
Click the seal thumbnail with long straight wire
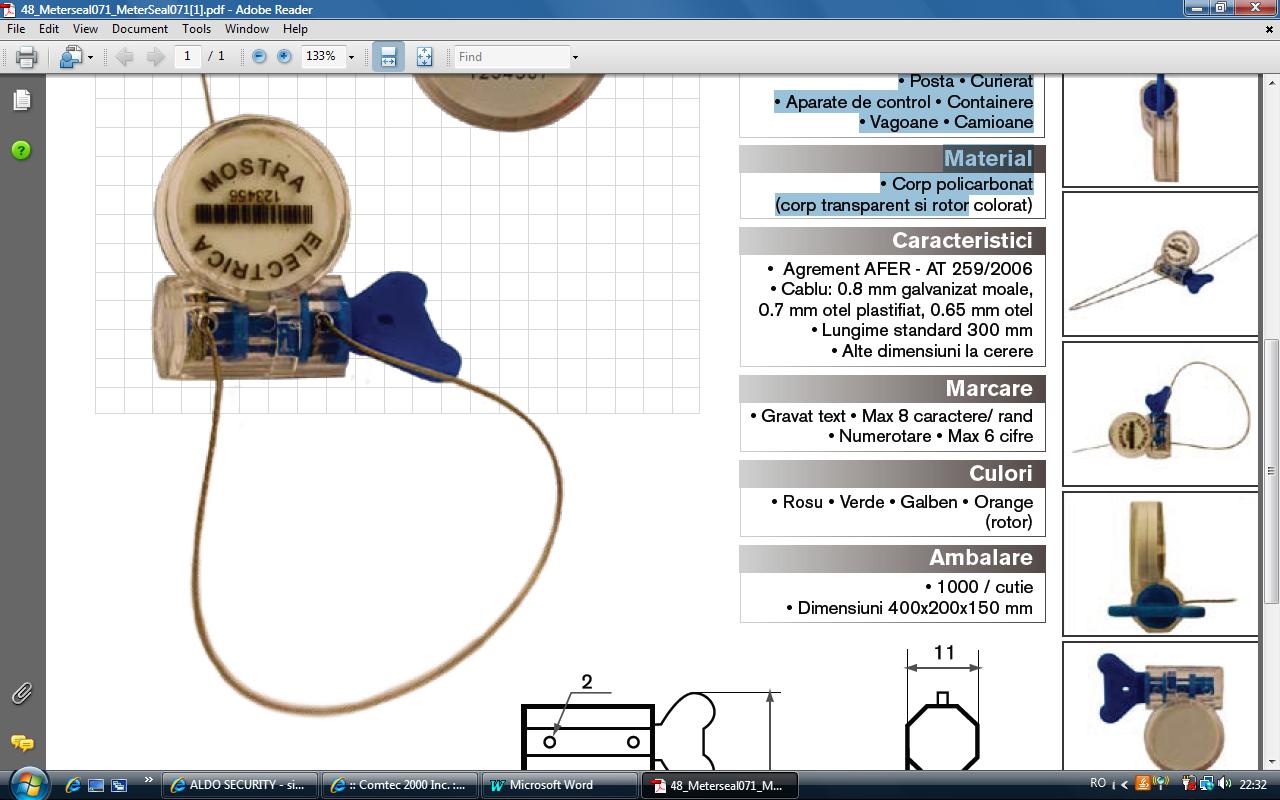(1160, 264)
